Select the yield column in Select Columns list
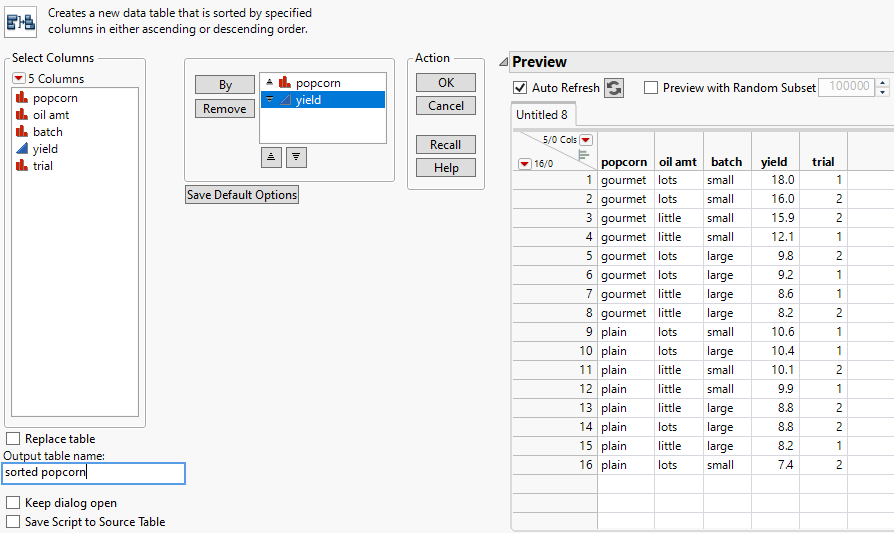 point(45,148)
